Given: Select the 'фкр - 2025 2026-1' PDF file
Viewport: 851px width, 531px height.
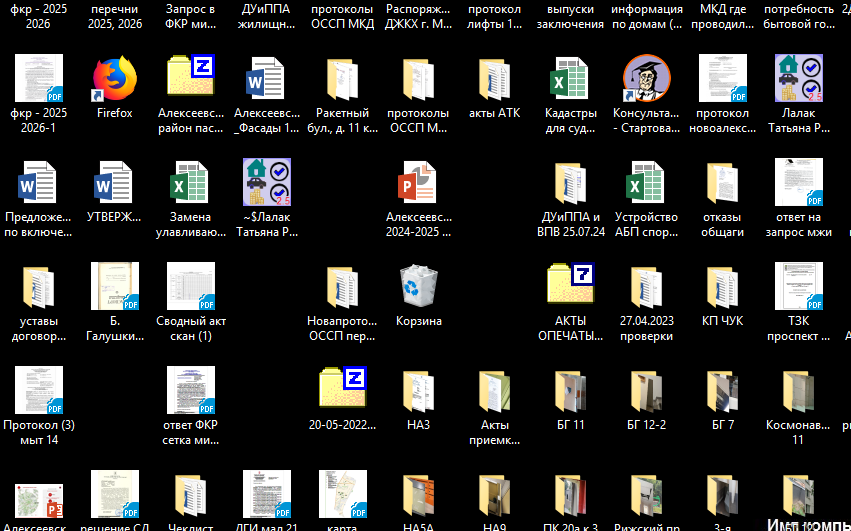Looking at the screenshot, I should [39, 79].
